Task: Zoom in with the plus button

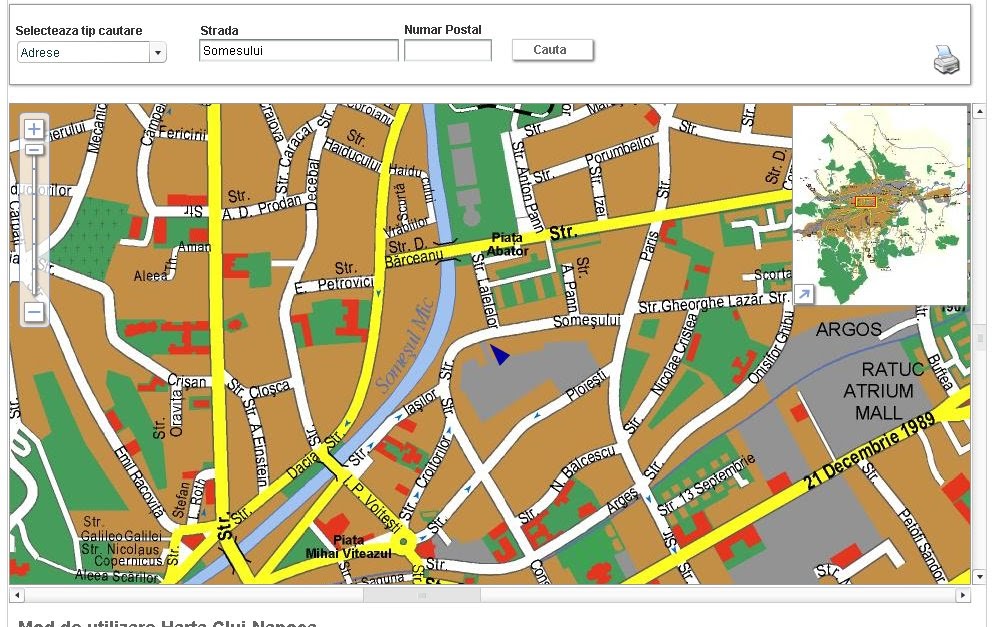Action: [34, 129]
